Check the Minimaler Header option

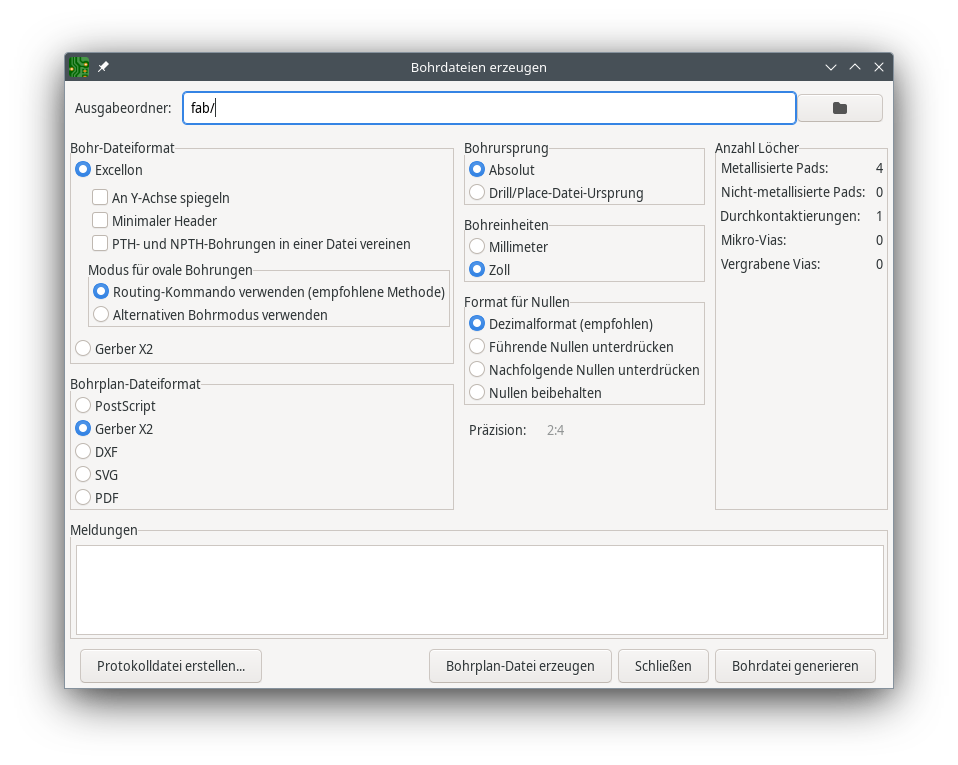[x=100, y=221]
